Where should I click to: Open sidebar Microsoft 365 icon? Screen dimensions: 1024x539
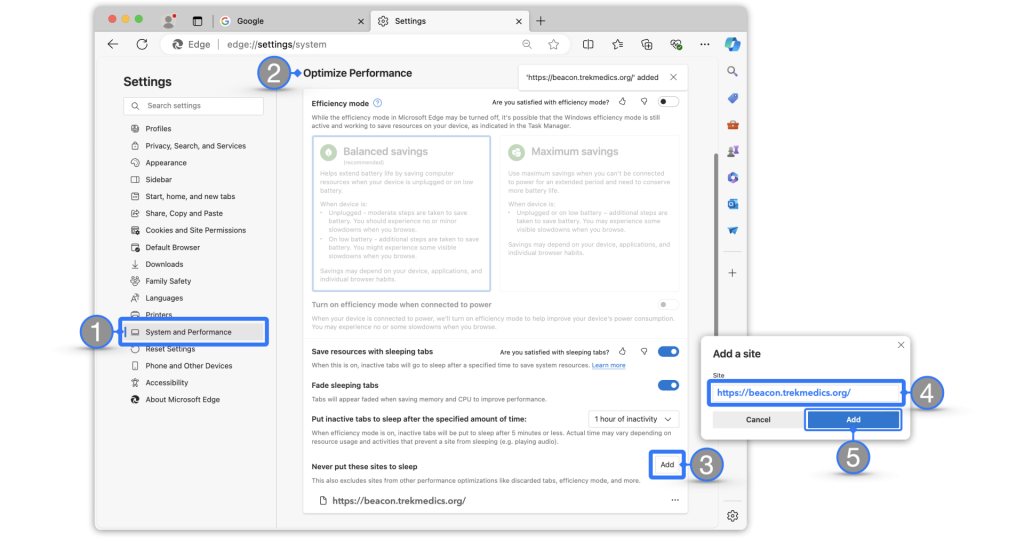click(x=733, y=178)
